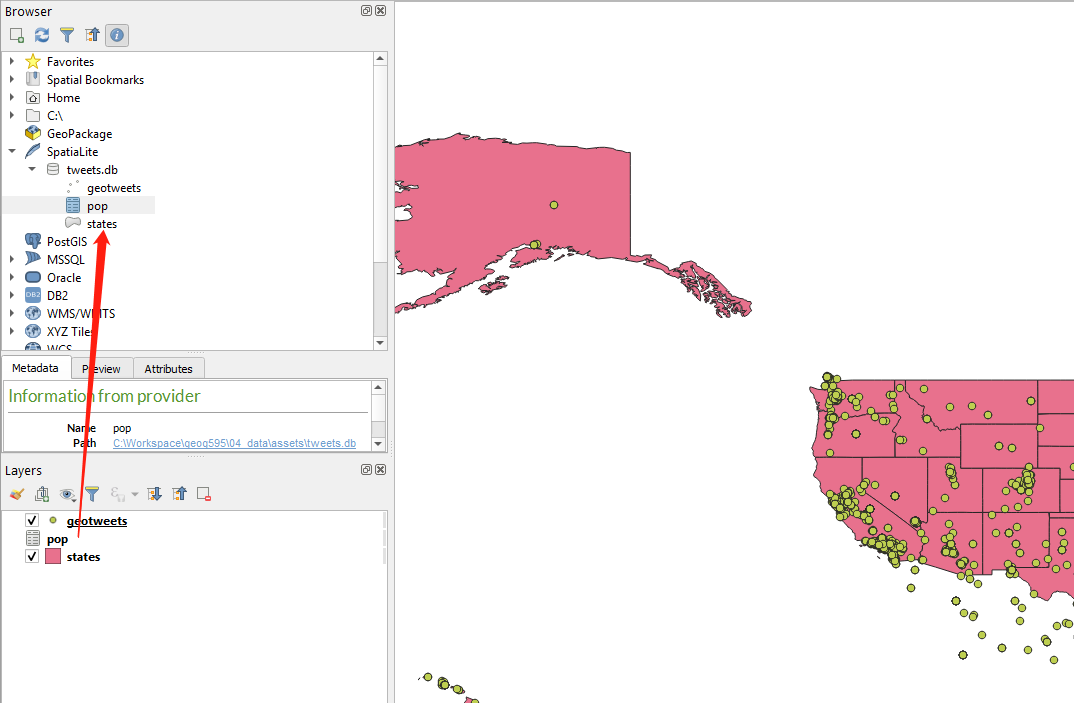Viewport: 1074px width, 703px height.
Task: Open the Manage Map Themes dropdown
Action: pos(67,493)
